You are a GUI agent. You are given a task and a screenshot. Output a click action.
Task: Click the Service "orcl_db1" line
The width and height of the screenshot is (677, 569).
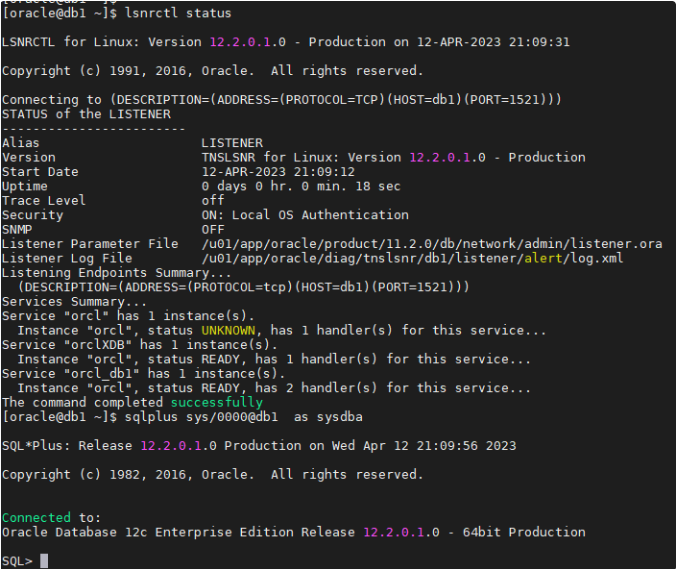tap(143, 374)
